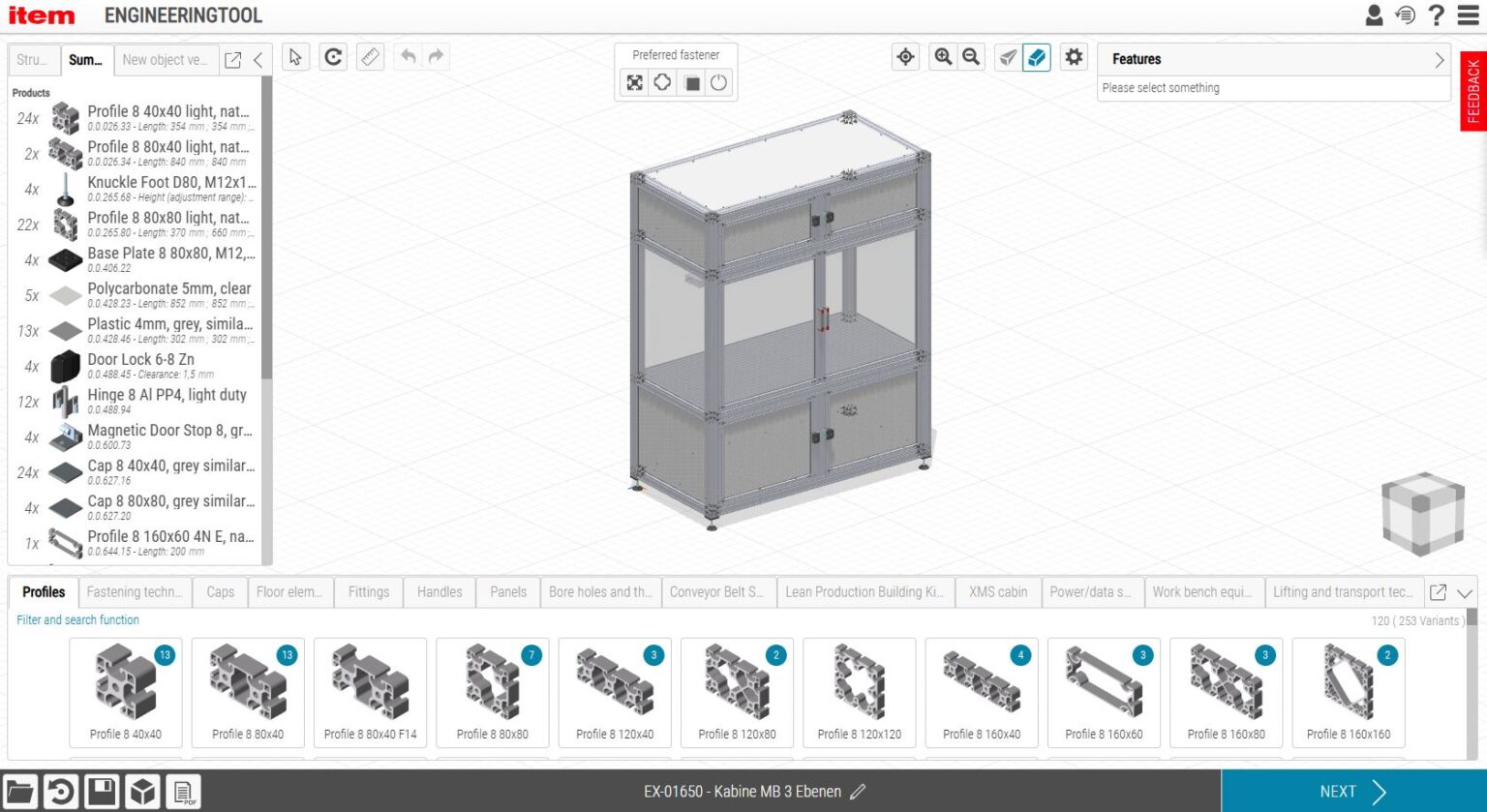The width and height of the screenshot is (1487, 812).
Task: Open the settings gear in the viewport toolbar
Action: [1073, 56]
